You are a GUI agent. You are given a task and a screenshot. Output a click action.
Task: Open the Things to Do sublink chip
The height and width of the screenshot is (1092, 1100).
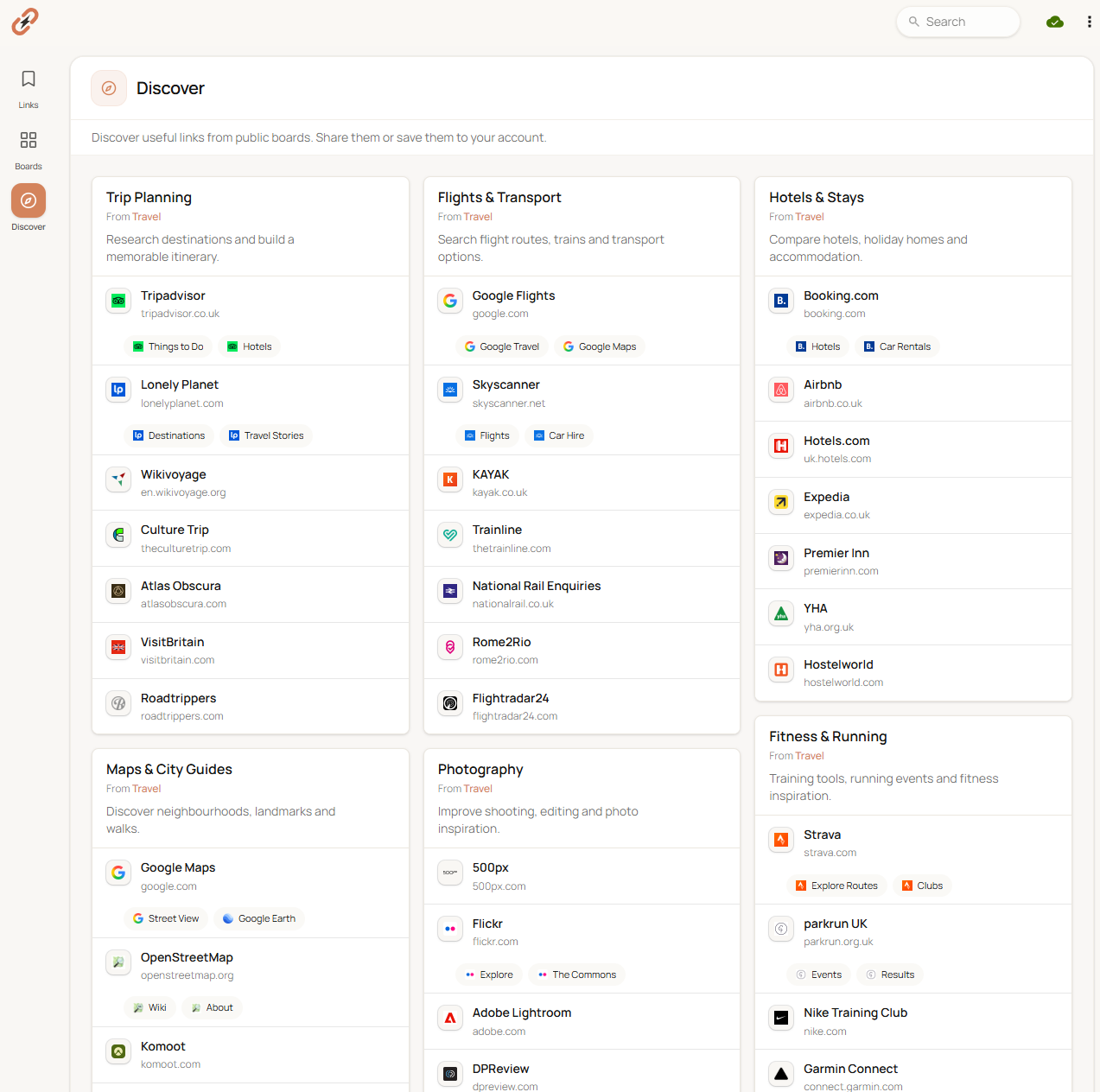[x=168, y=346]
